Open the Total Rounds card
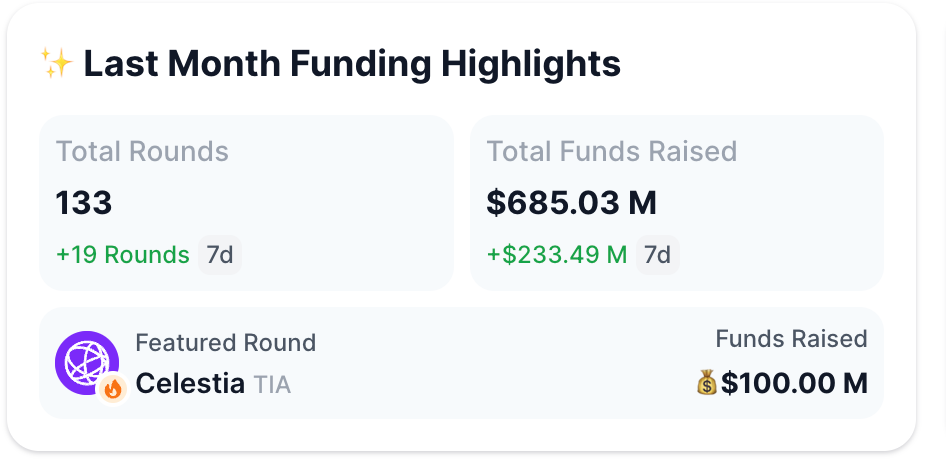 (246, 203)
